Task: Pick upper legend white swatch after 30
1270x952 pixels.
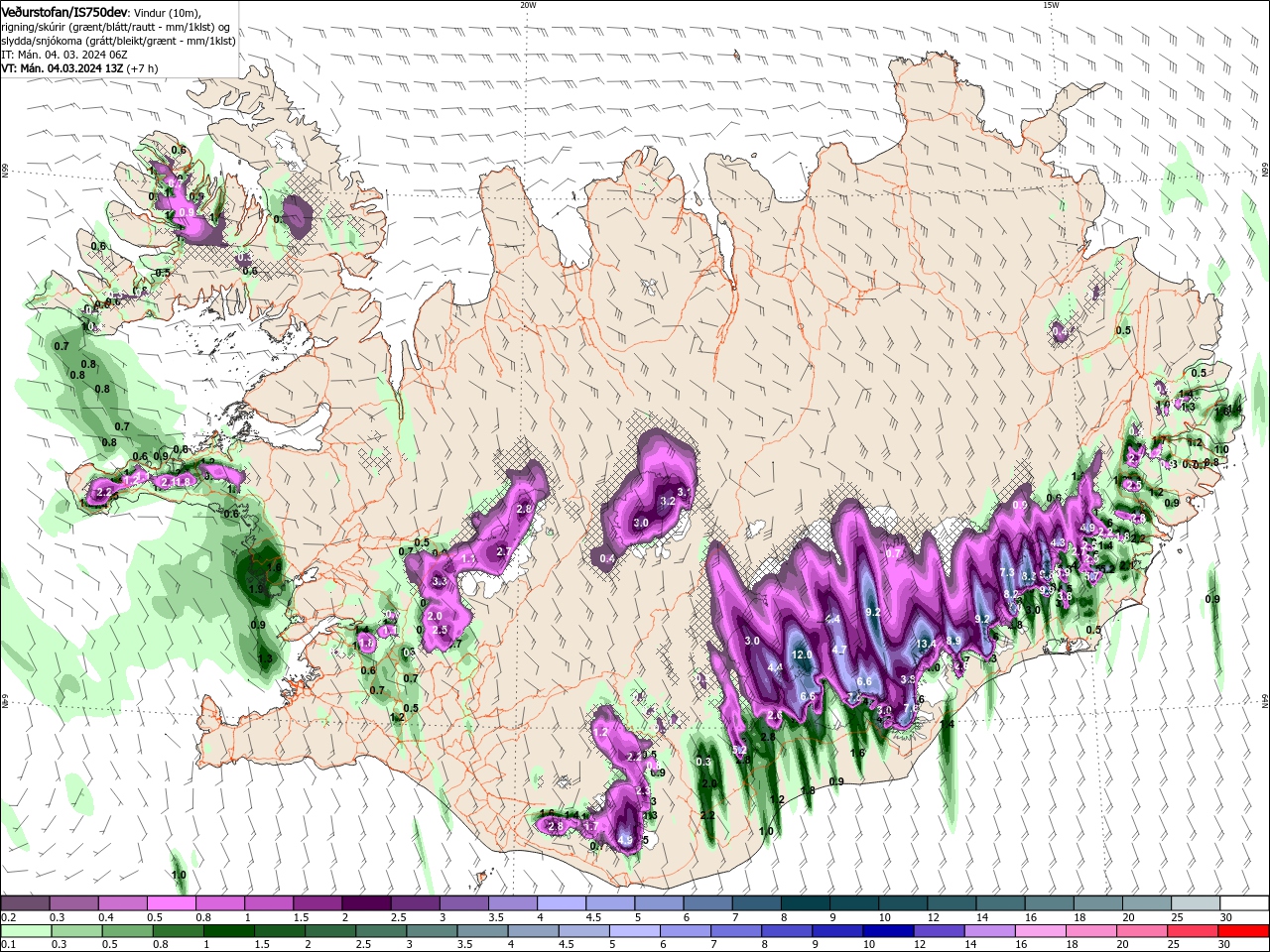Action: click(1244, 902)
